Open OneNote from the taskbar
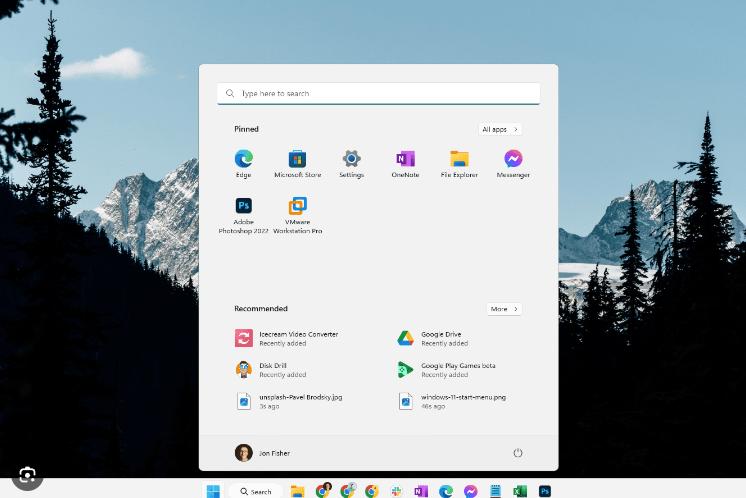 tap(421, 491)
